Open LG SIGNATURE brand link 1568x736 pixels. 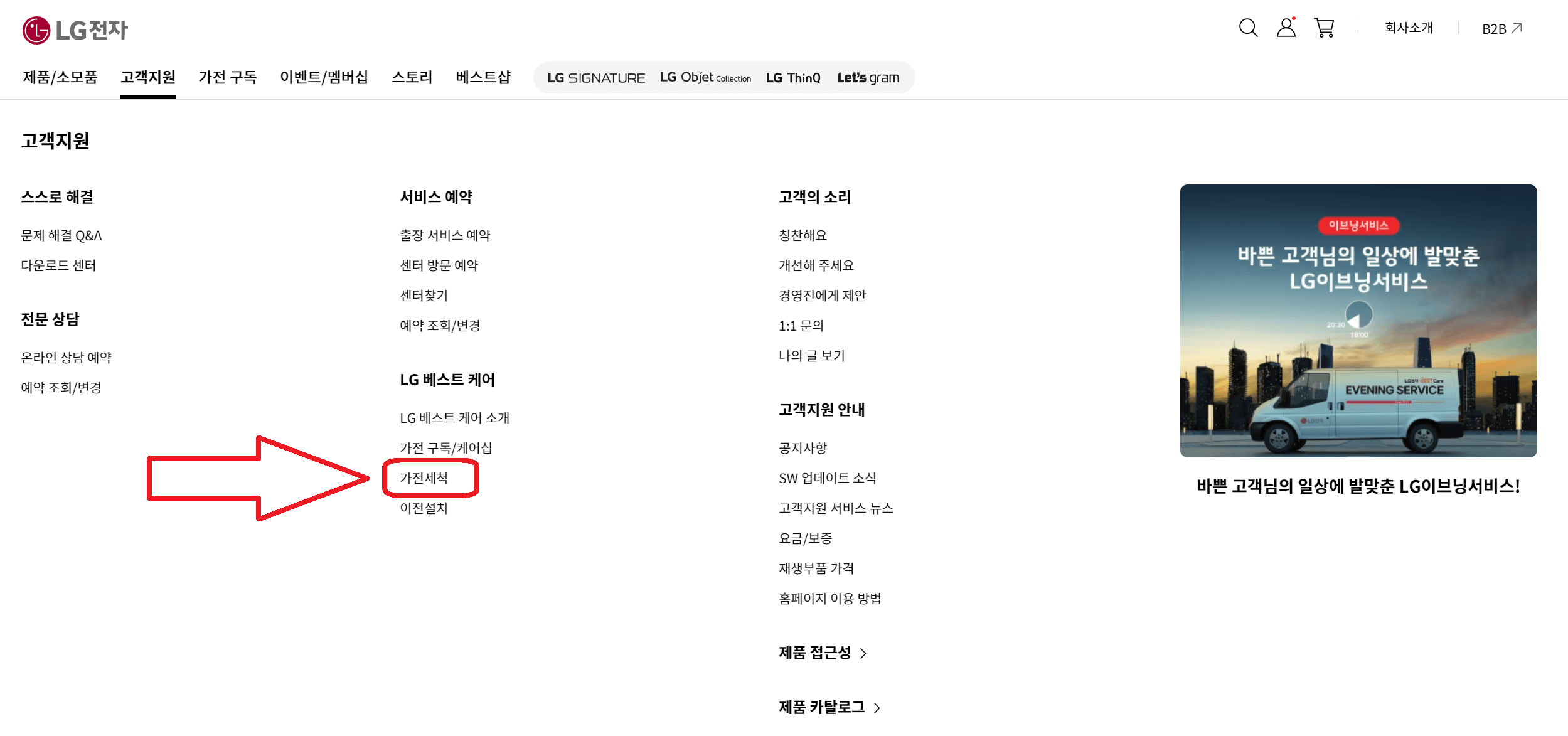coord(595,78)
